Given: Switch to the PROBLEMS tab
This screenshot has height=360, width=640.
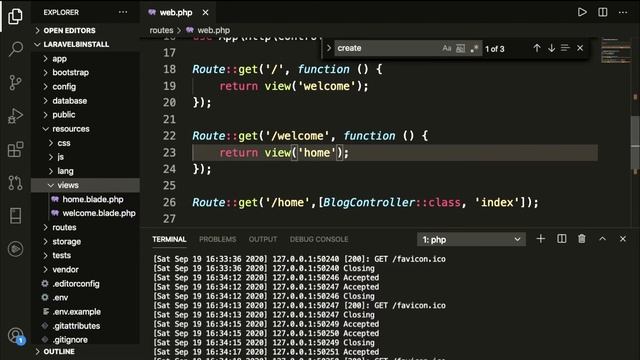Looking at the screenshot, I should [218, 240].
